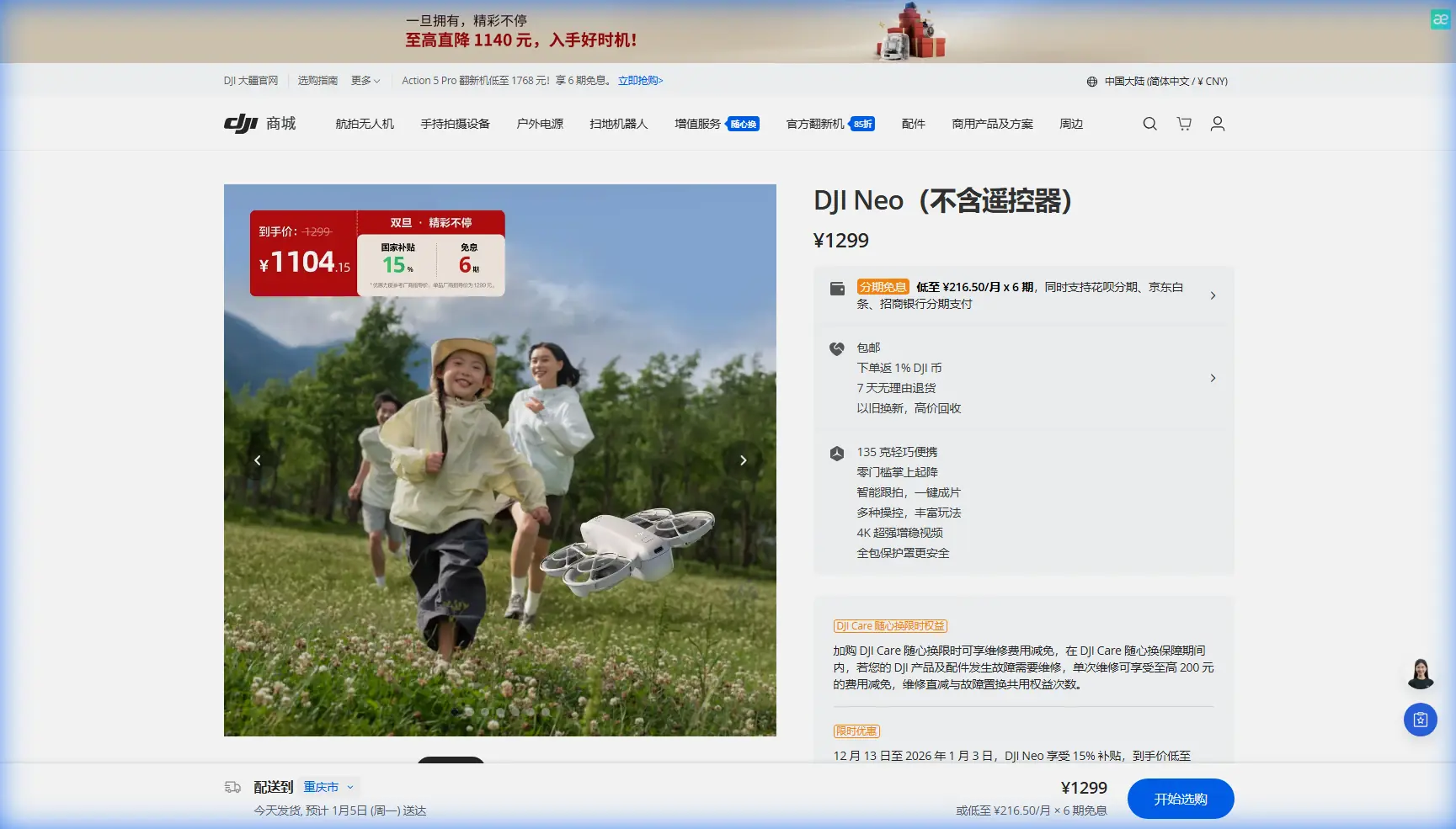Click the DJI 商城 logo
1456x829 pixels.
261,124
